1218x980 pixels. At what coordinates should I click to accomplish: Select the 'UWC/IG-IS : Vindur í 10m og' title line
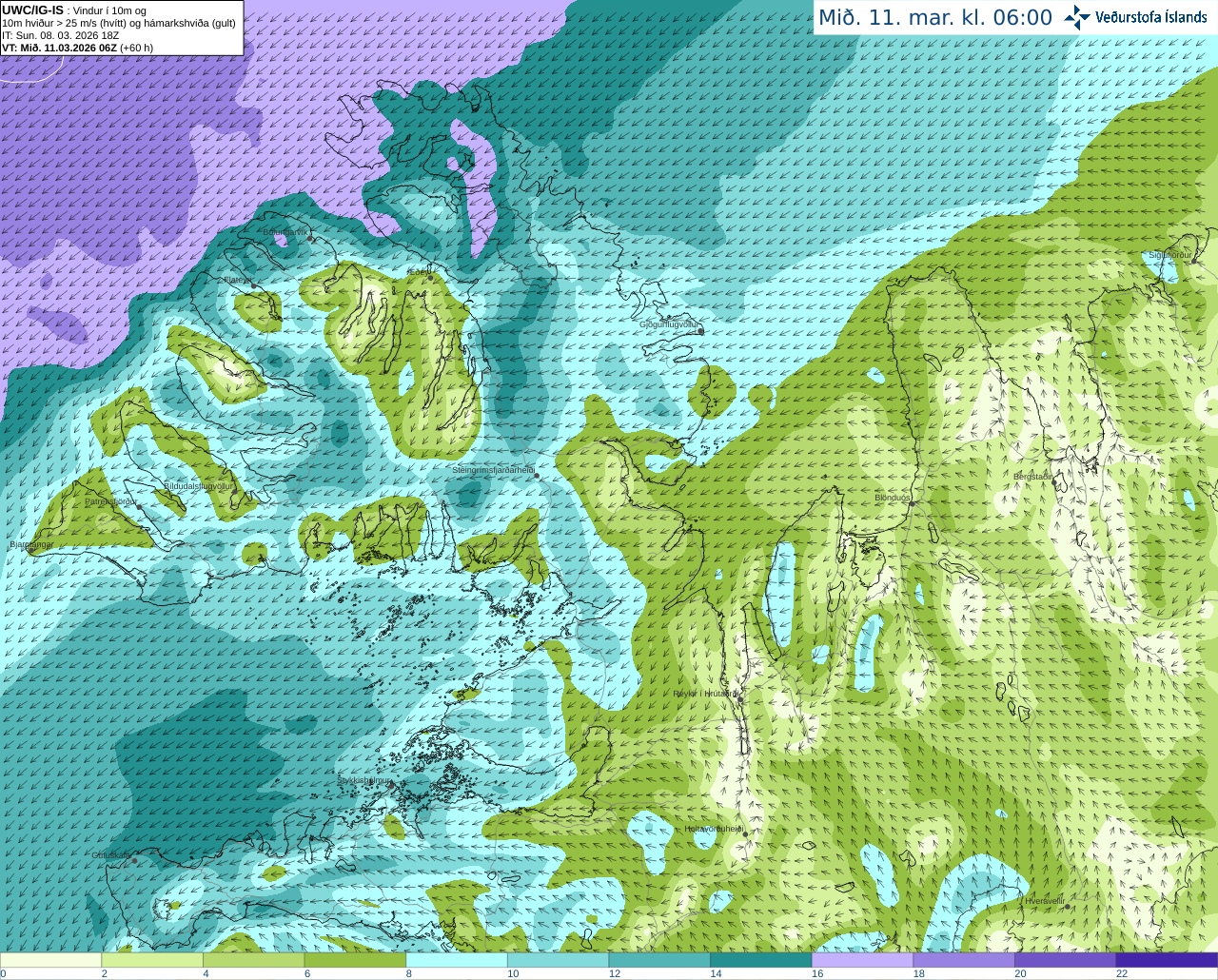click(74, 10)
